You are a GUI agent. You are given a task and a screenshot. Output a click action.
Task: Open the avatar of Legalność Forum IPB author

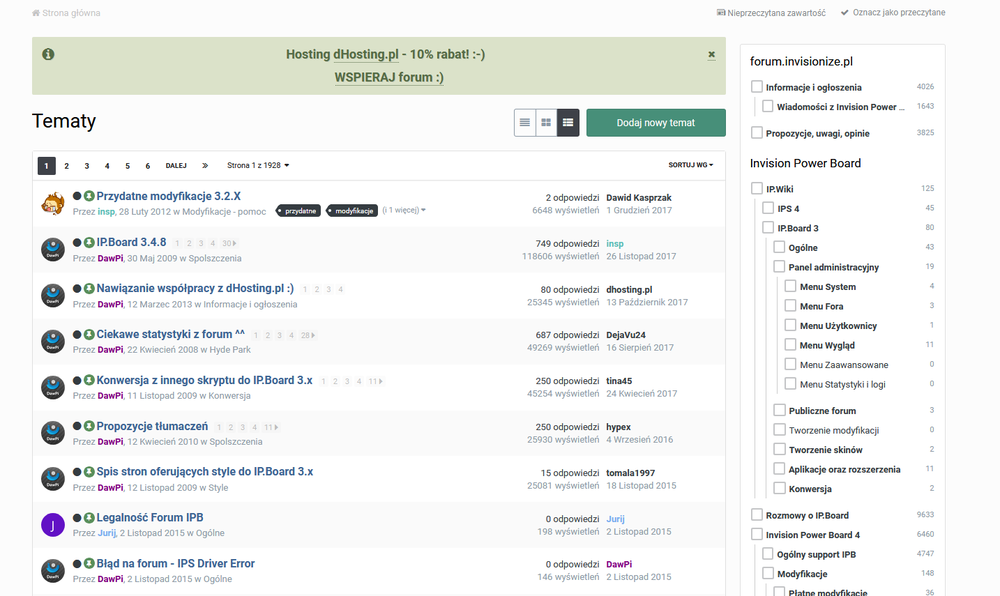[53, 525]
